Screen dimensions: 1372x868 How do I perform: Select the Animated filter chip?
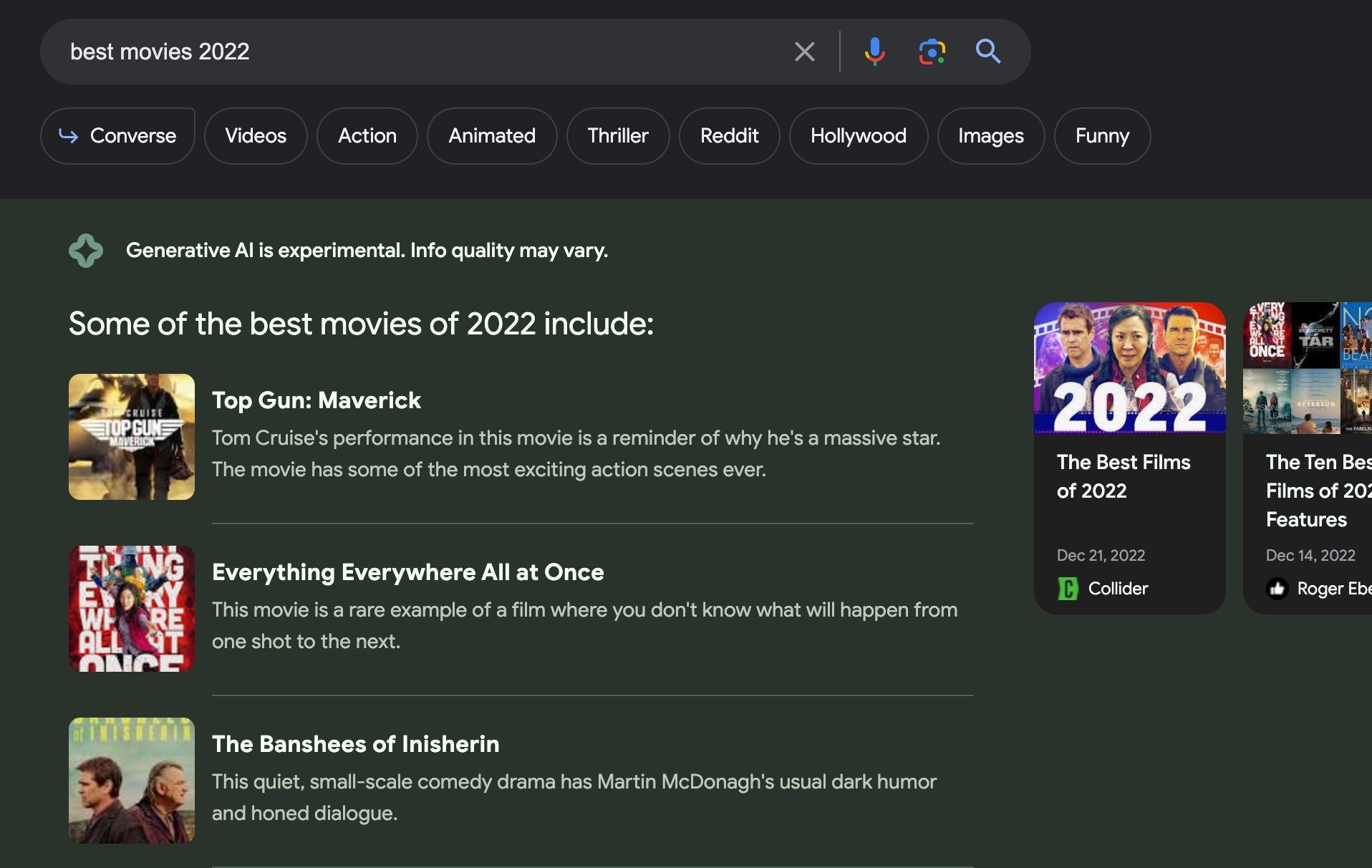(492, 135)
